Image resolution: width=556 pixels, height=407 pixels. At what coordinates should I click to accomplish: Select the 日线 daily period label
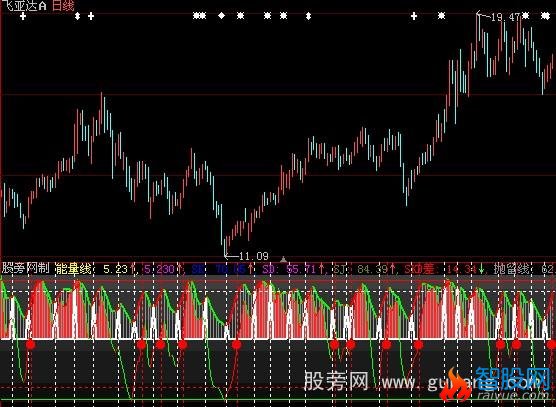point(63,5)
